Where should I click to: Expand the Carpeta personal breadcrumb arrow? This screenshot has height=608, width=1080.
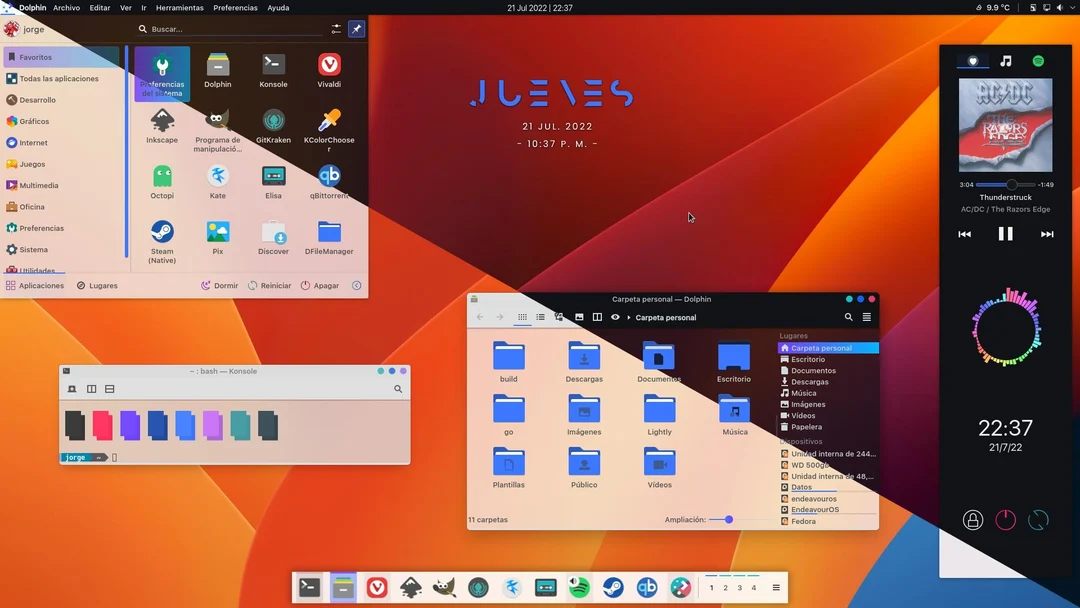(x=630, y=317)
